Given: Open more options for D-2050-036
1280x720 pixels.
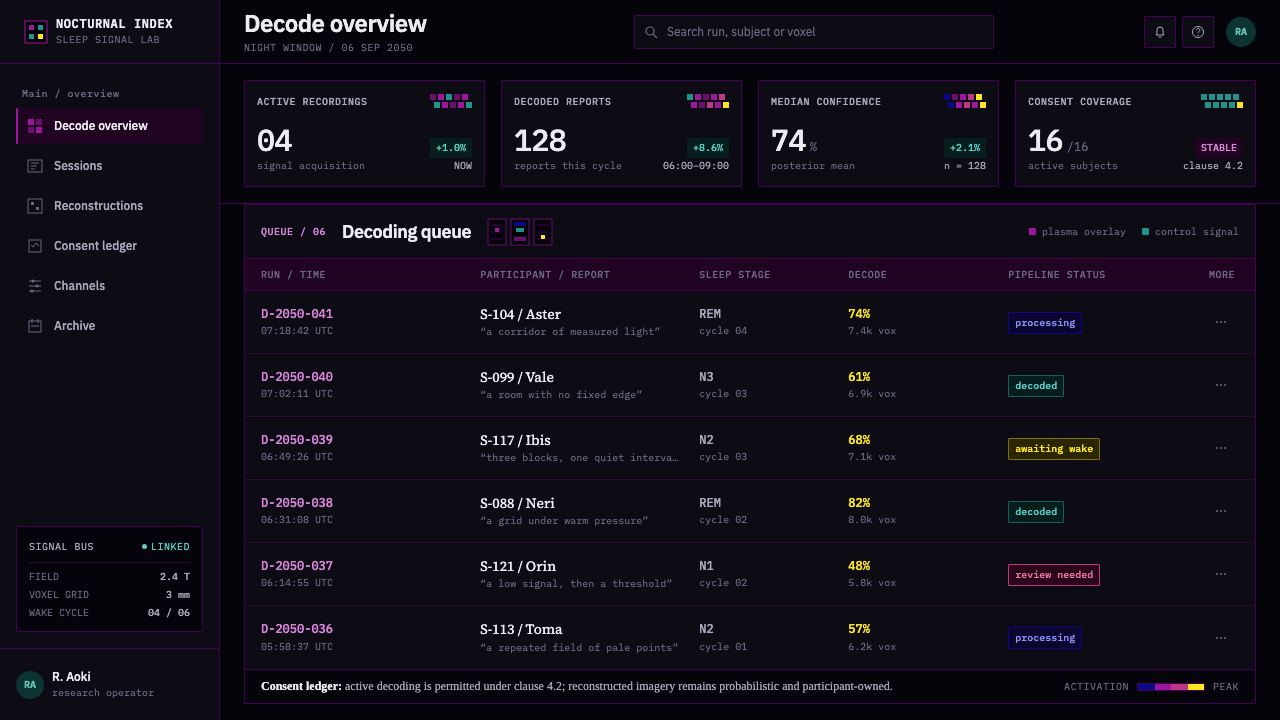Looking at the screenshot, I should click(x=1221, y=637).
